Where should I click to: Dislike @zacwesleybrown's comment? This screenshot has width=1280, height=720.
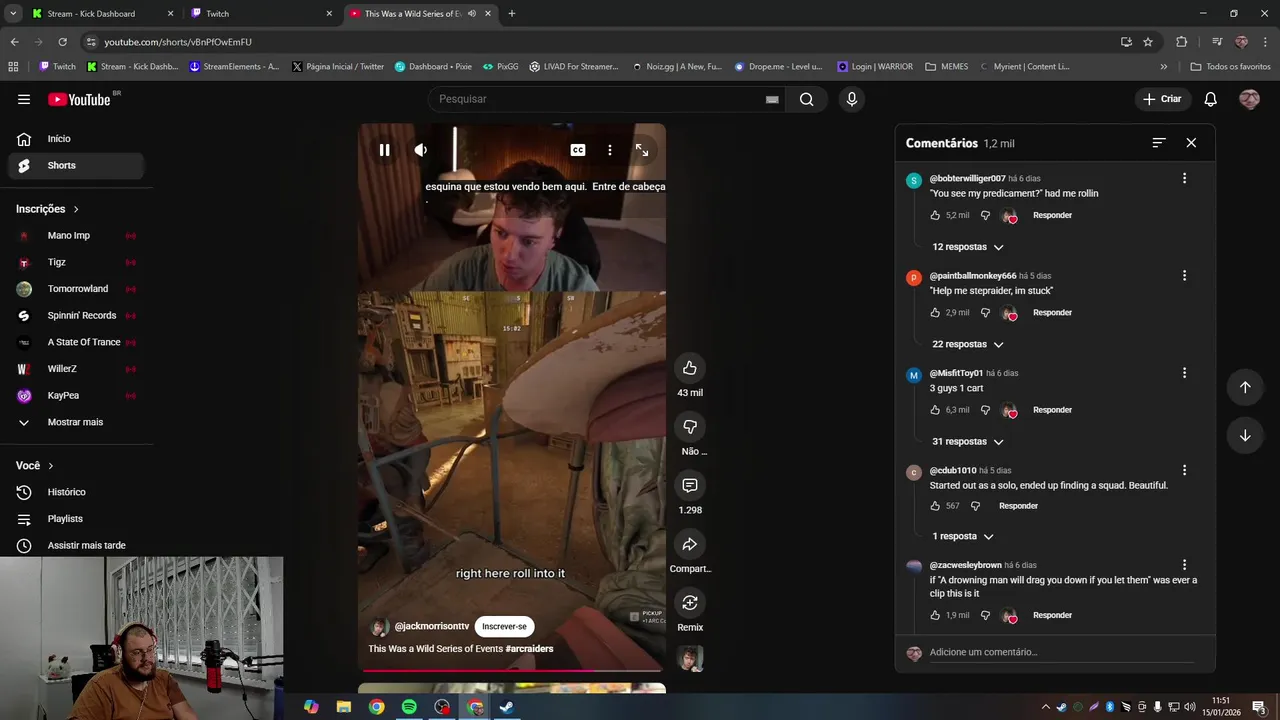coord(985,615)
